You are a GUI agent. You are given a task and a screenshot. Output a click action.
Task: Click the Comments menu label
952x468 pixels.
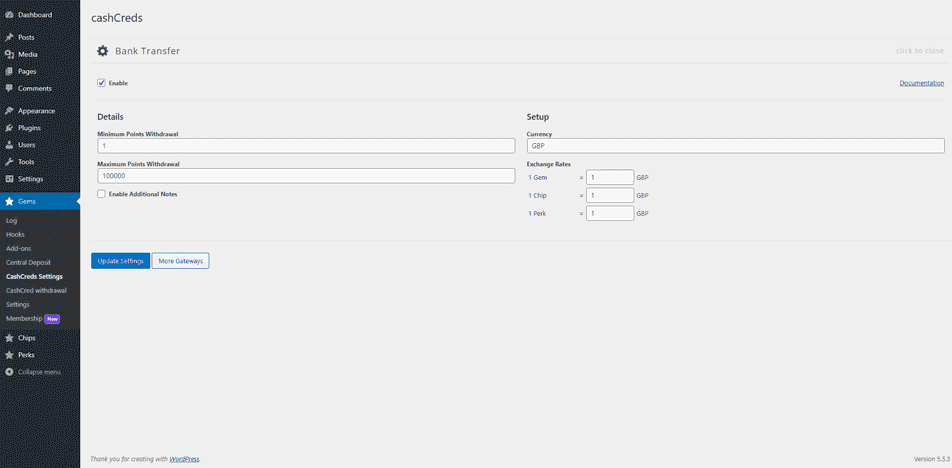pos(35,88)
